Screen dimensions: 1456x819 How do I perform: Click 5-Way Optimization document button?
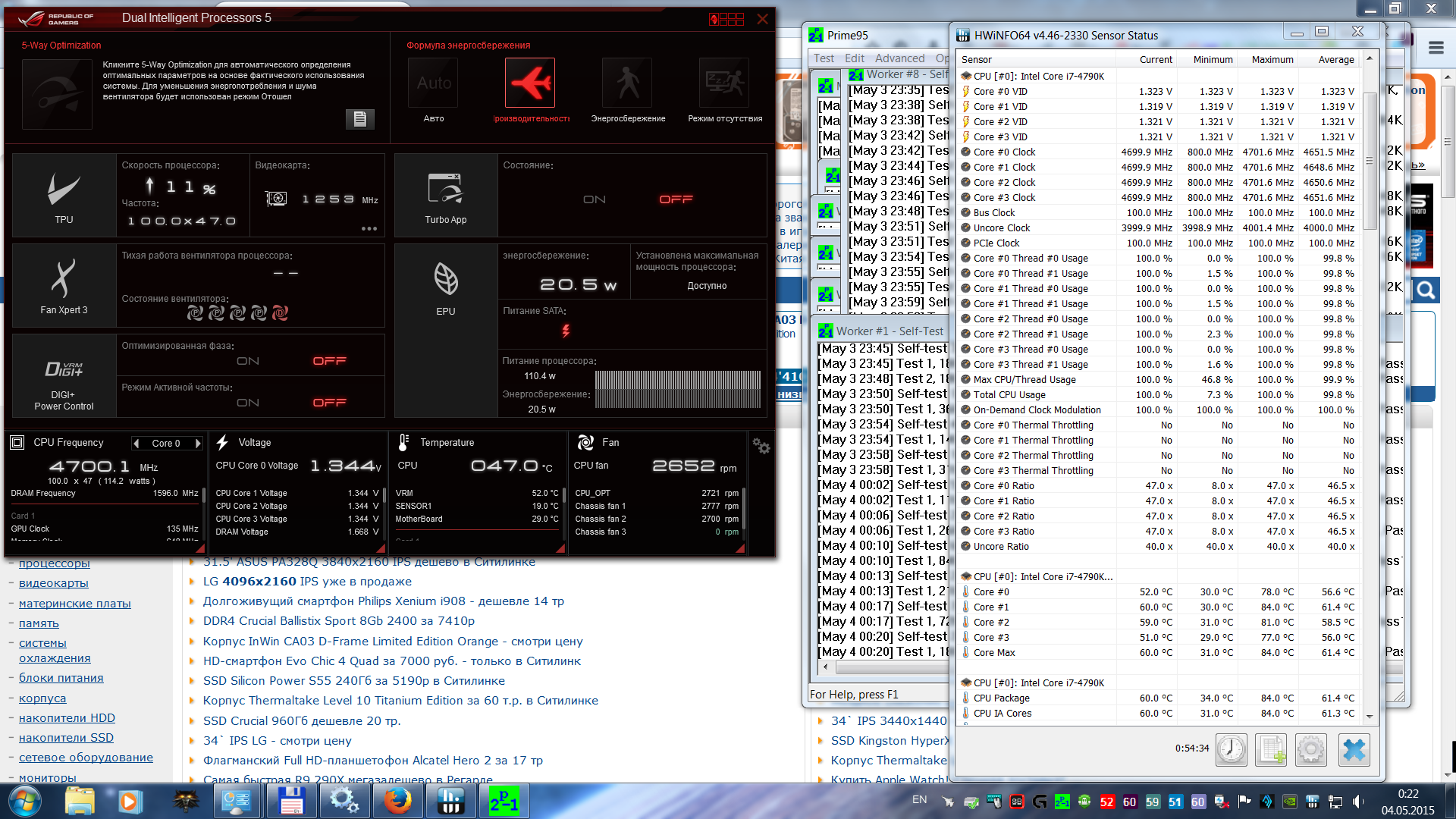click(359, 118)
